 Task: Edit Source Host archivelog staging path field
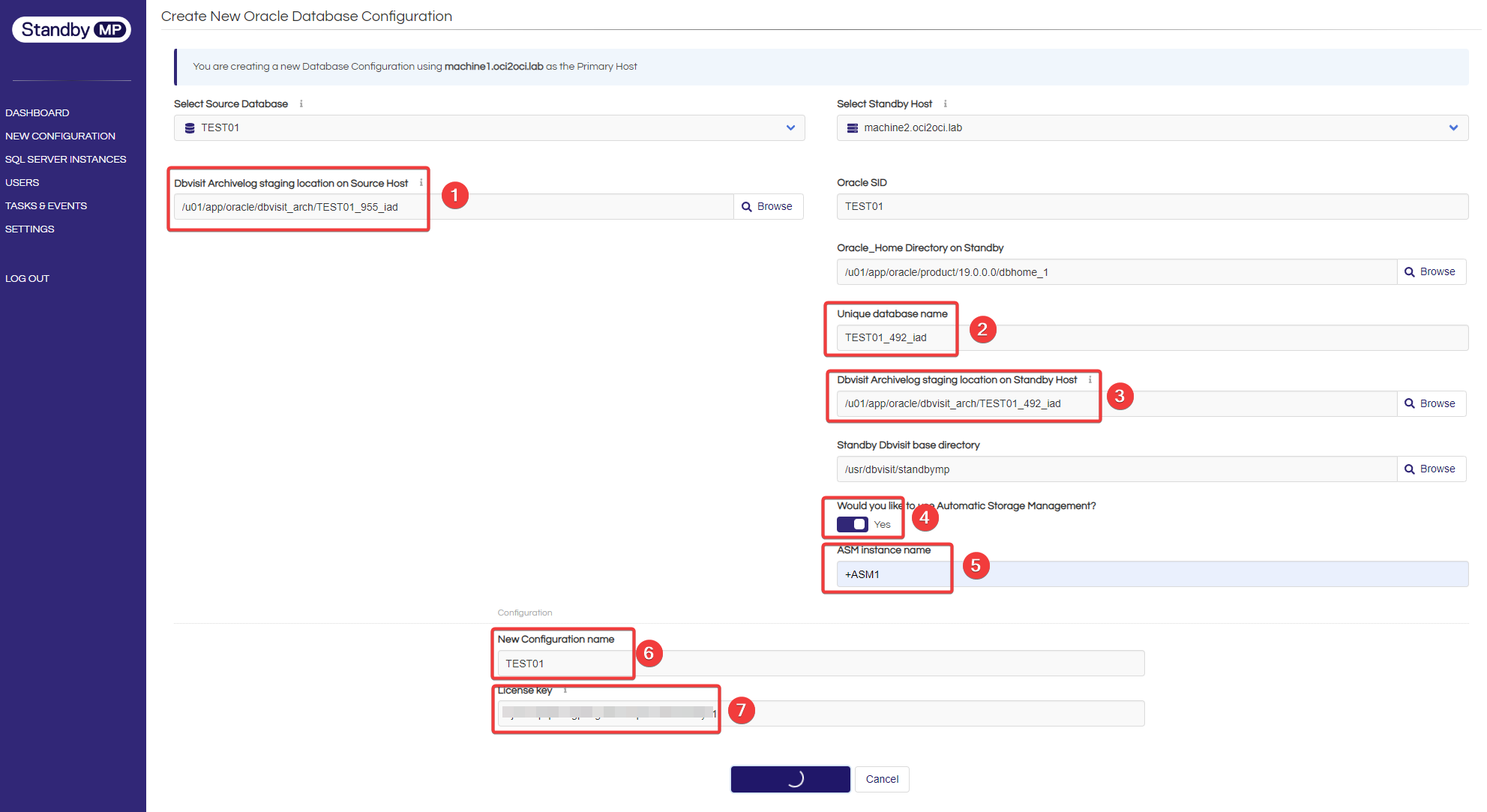(454, 207)
